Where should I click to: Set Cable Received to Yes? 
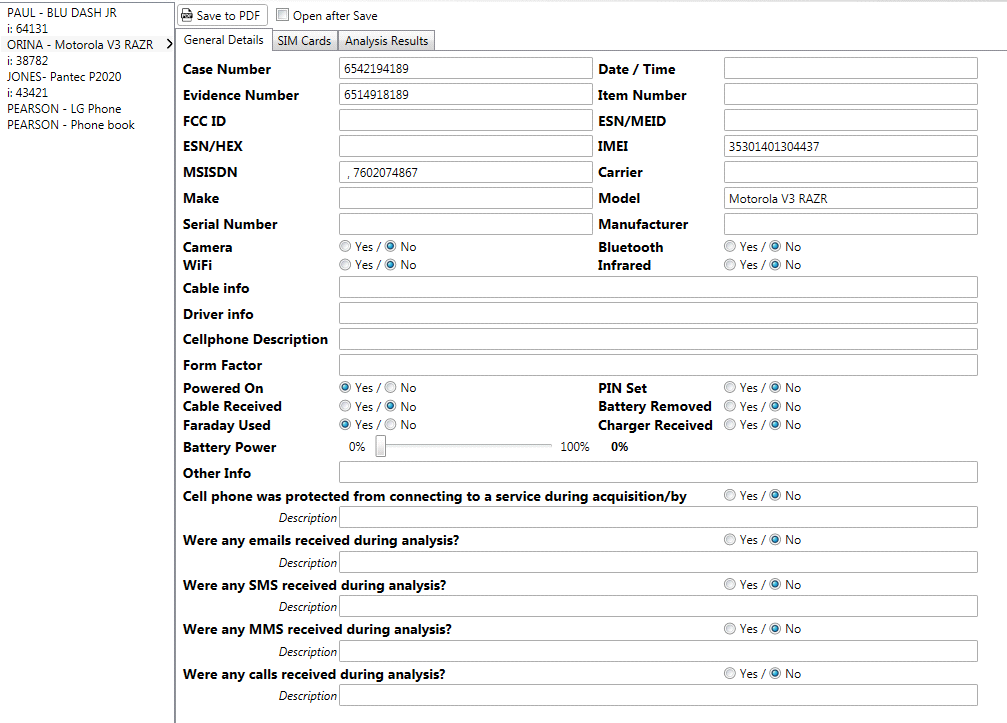(346, 406)
